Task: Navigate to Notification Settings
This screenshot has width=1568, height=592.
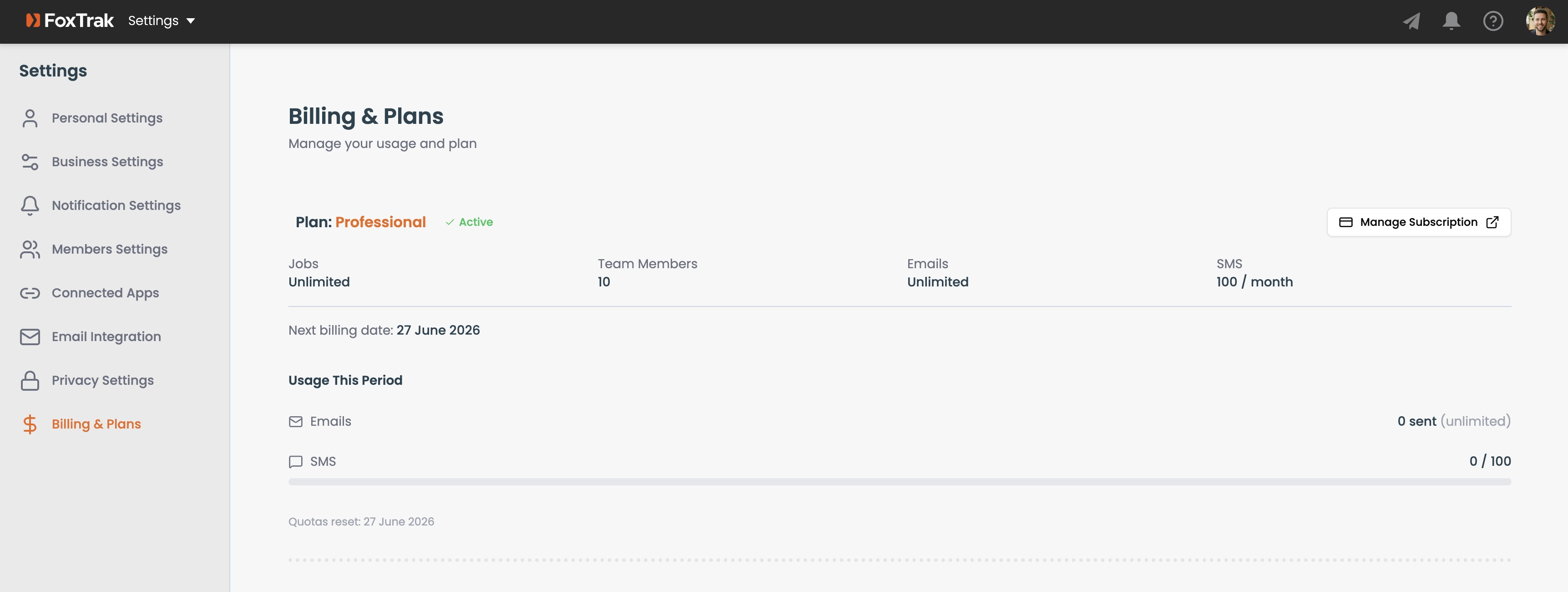Action: coord(116,206)
